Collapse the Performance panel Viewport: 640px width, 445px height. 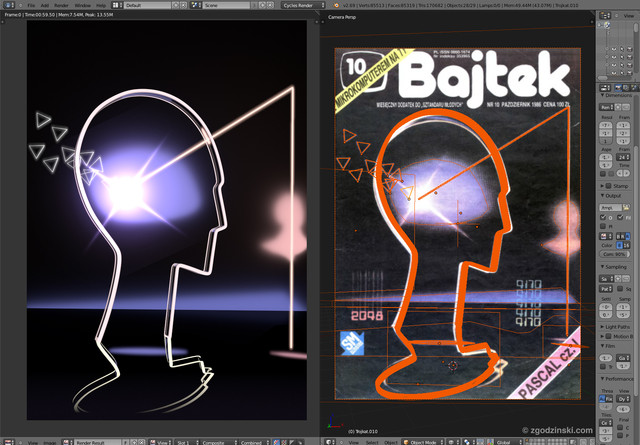(x=617, y=379)
